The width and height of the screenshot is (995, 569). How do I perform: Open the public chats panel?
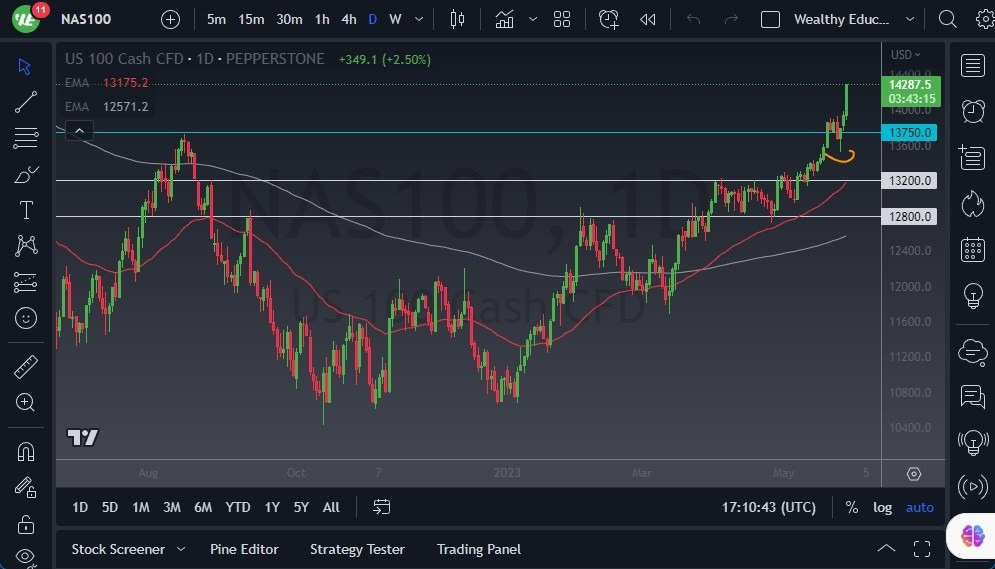(x=972, y=396)
